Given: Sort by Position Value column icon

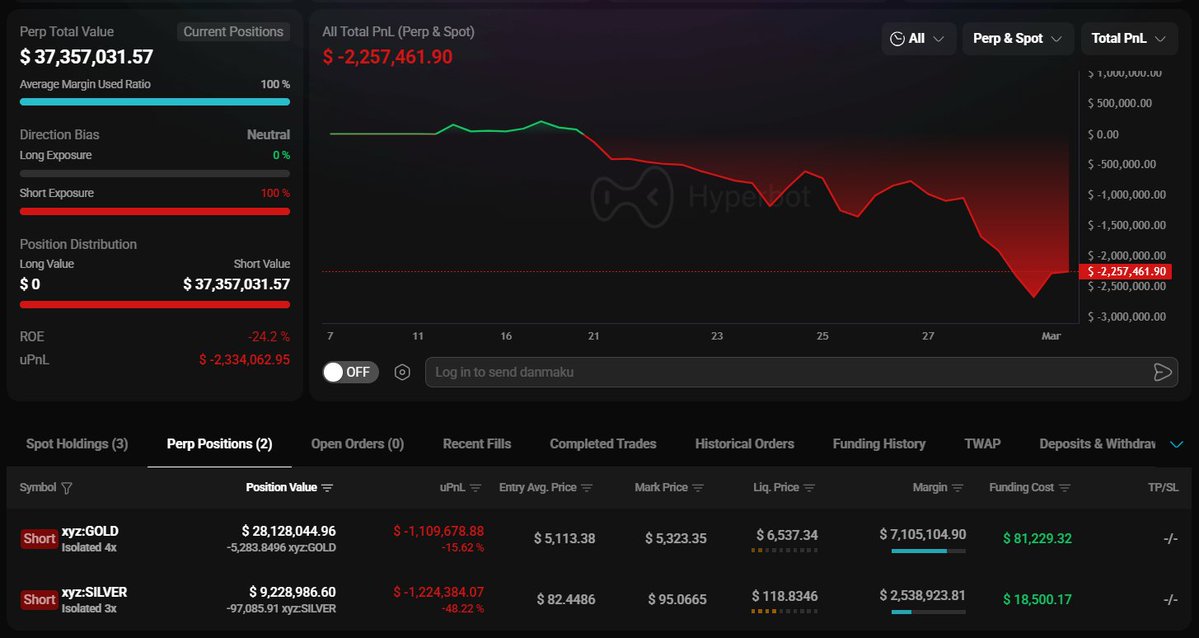Looking at the screenshot, I should click(327, 488).
